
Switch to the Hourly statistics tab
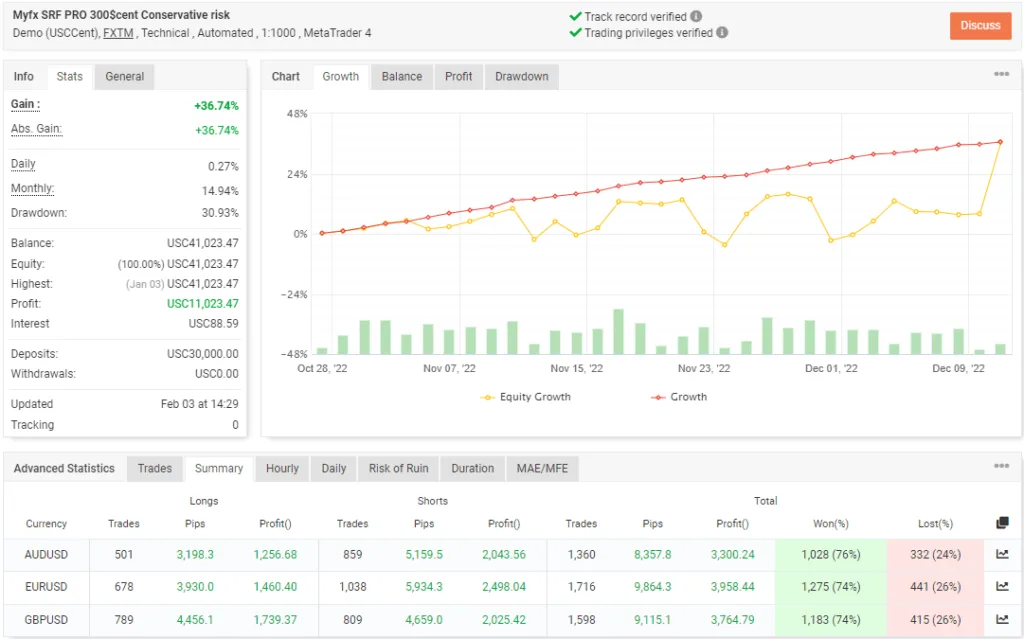coord(281,468)
